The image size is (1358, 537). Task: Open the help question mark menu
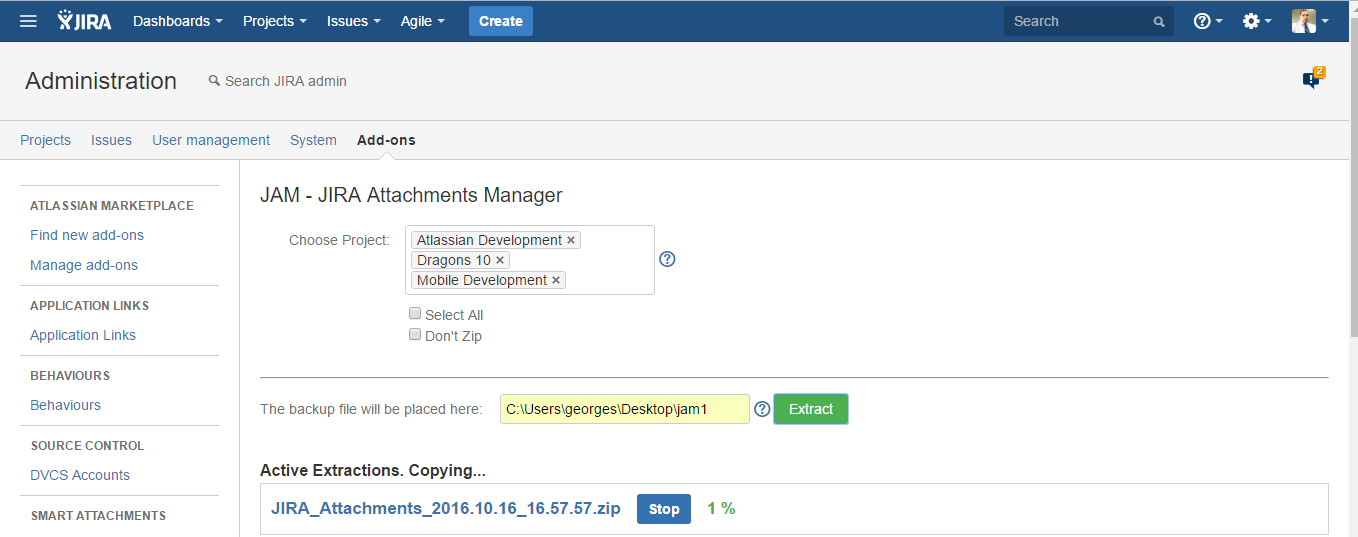point(1207,21)
